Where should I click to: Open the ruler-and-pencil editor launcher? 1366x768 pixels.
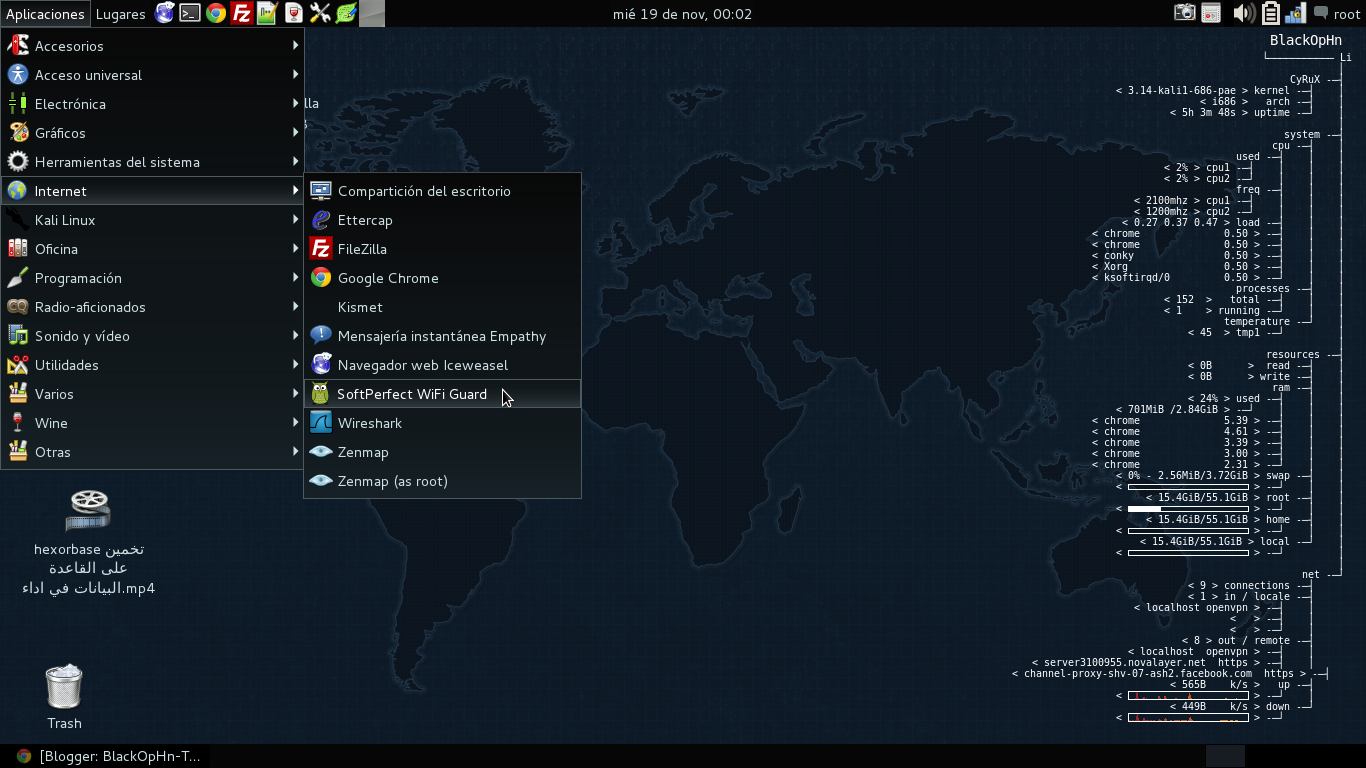(x=267, y=13)
